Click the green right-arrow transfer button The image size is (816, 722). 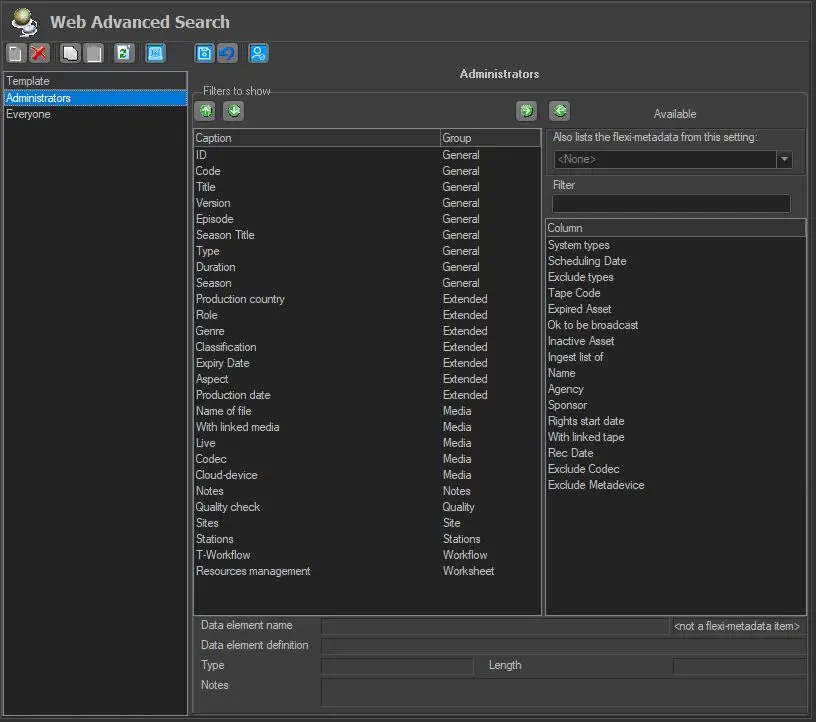click(526, 111)
